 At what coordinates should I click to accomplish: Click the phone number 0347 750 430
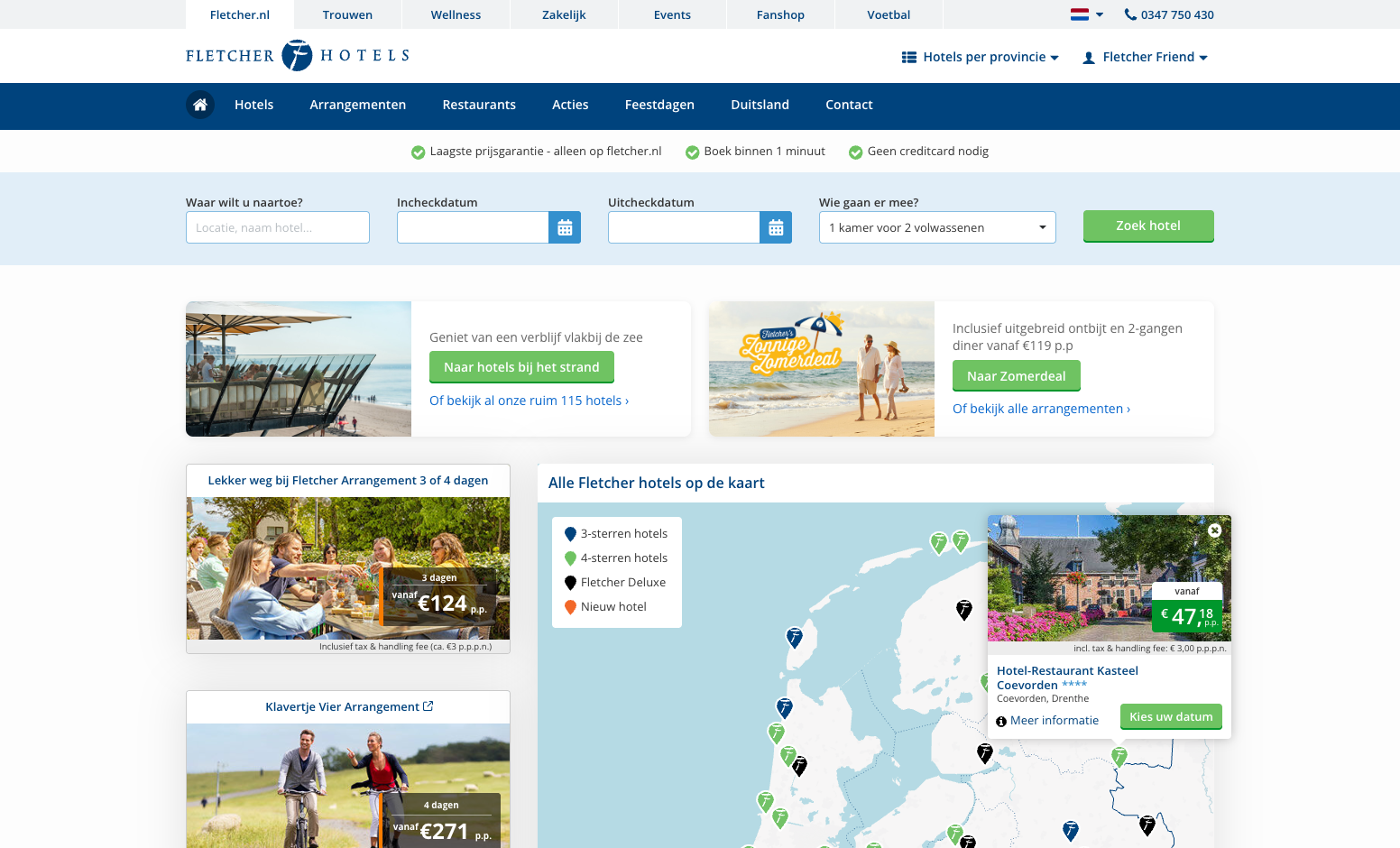point(1177,14)
